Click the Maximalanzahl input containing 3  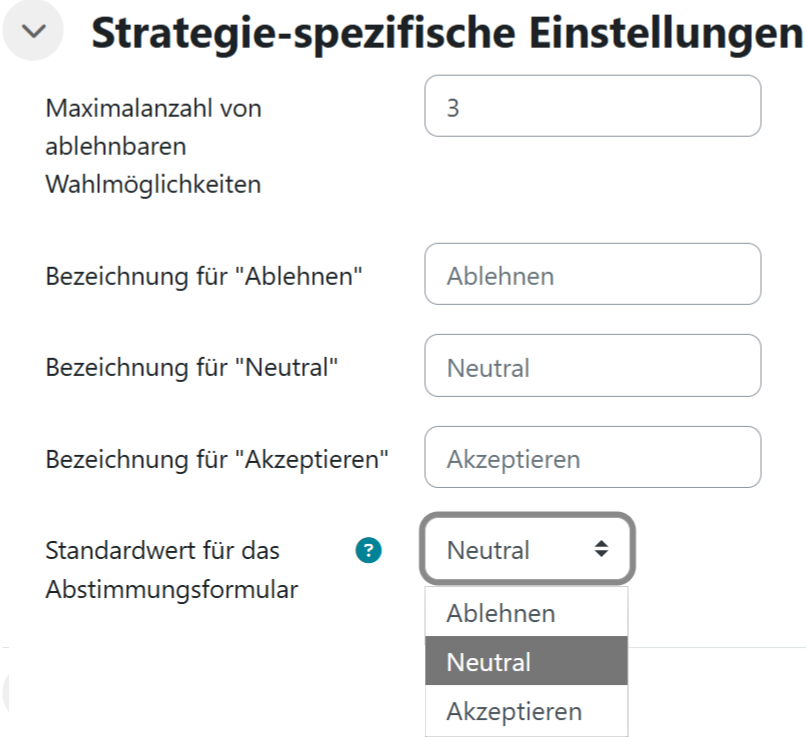[x=592, y=105]
